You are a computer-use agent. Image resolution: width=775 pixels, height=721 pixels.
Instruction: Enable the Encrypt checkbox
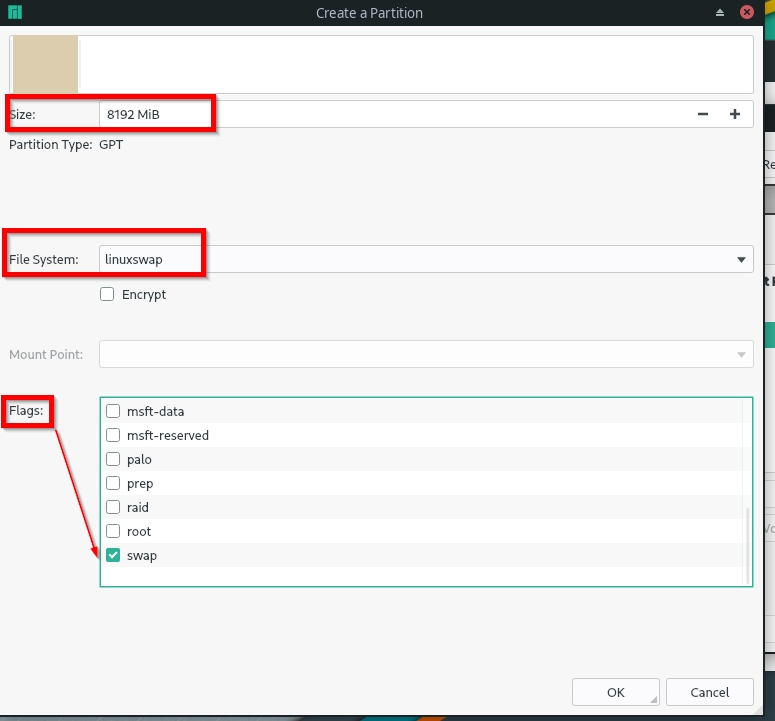click(x=107, y=295)
